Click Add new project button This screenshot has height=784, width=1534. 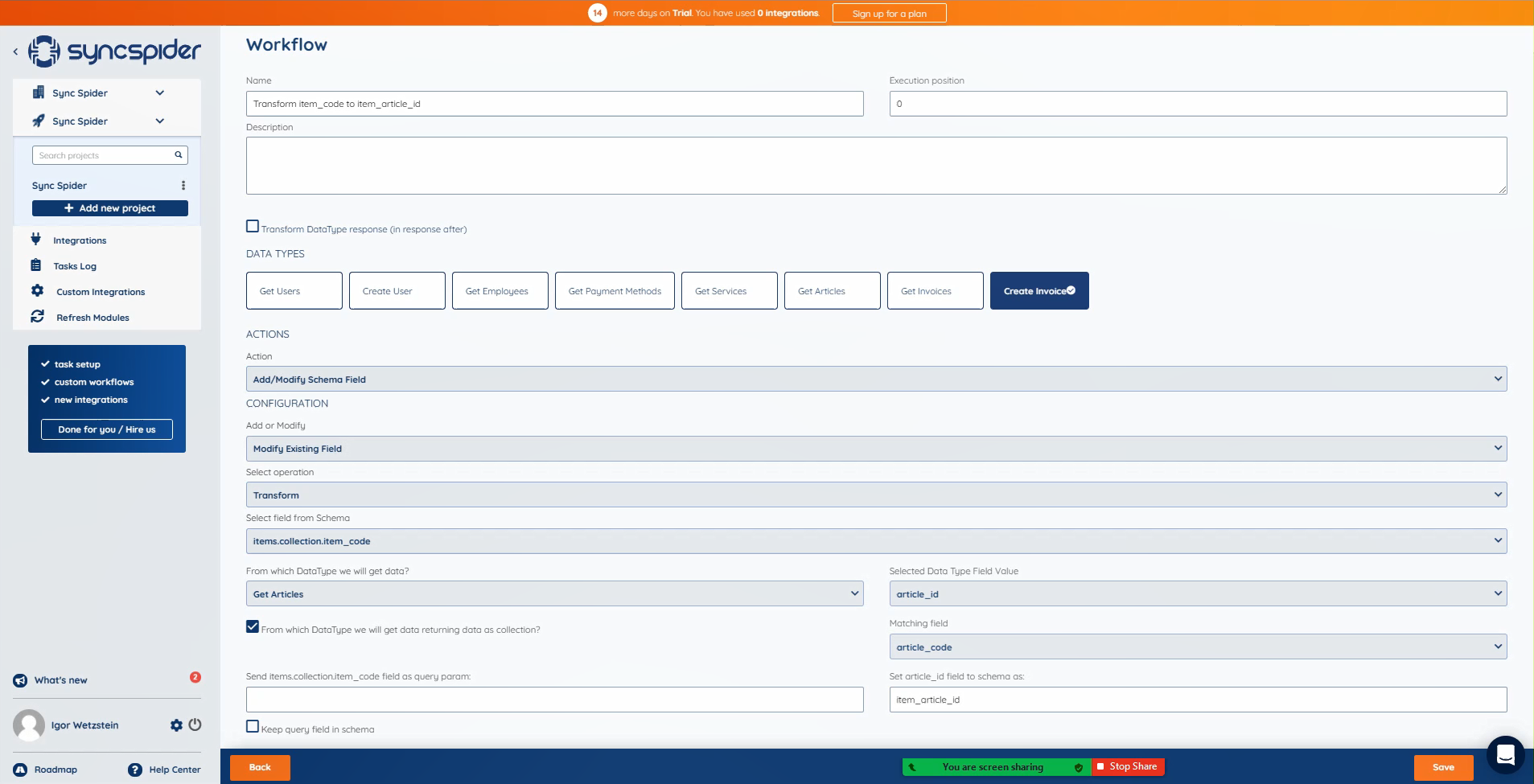point(110,208)
